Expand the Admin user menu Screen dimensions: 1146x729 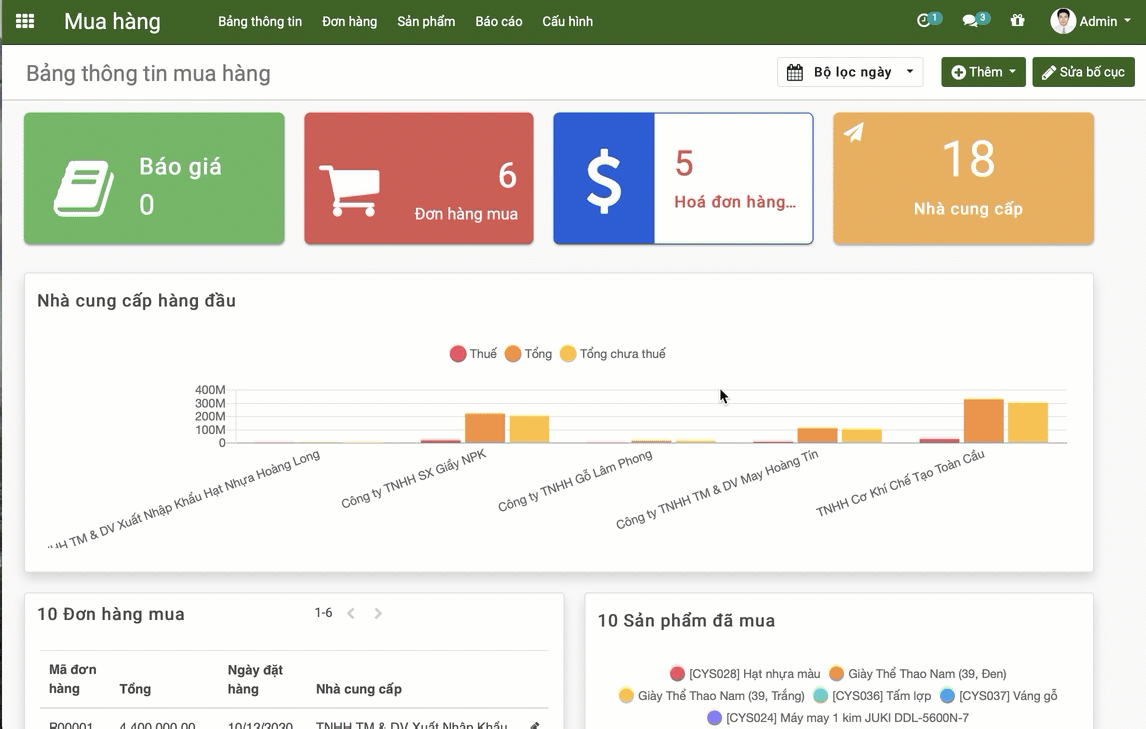click(x=1090, y=21)
